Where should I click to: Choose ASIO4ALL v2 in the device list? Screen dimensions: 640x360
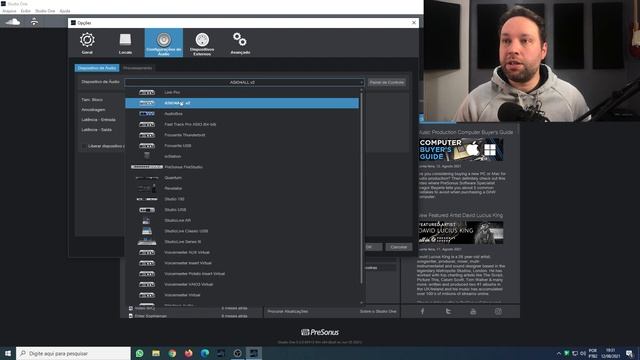[242, 103]
